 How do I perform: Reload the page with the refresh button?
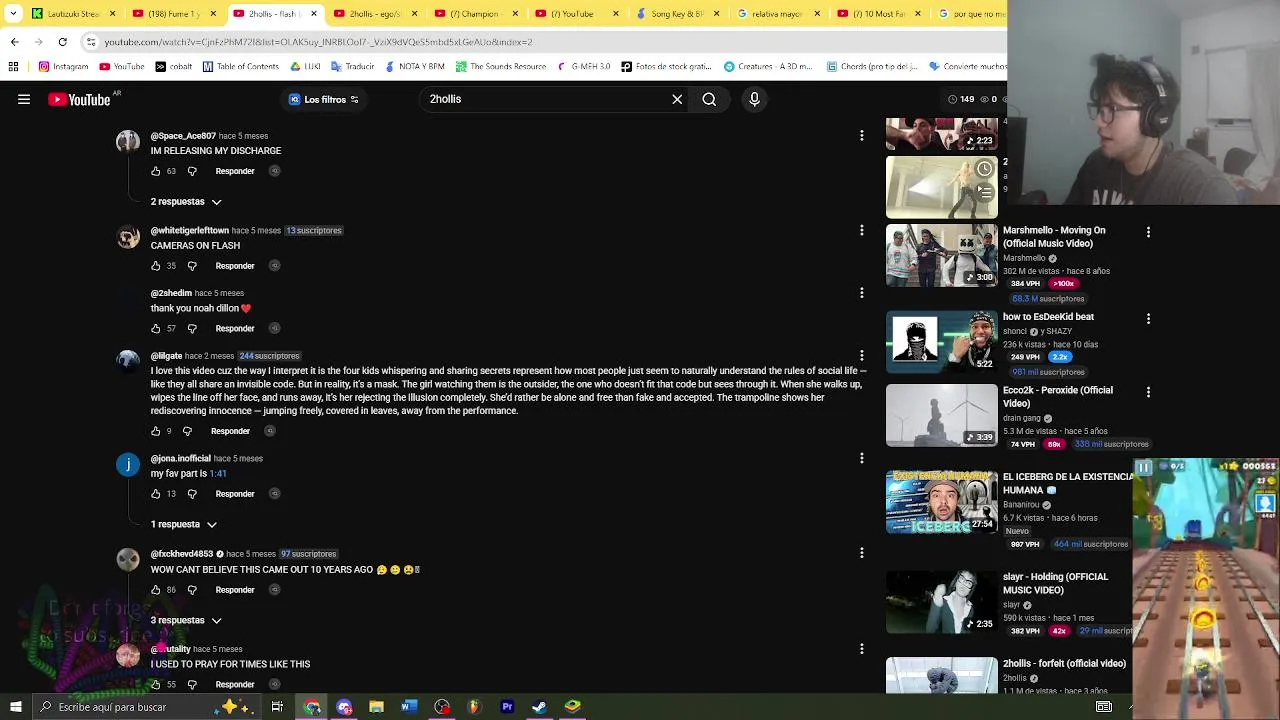pyautogui.click(x=62, y=42)
